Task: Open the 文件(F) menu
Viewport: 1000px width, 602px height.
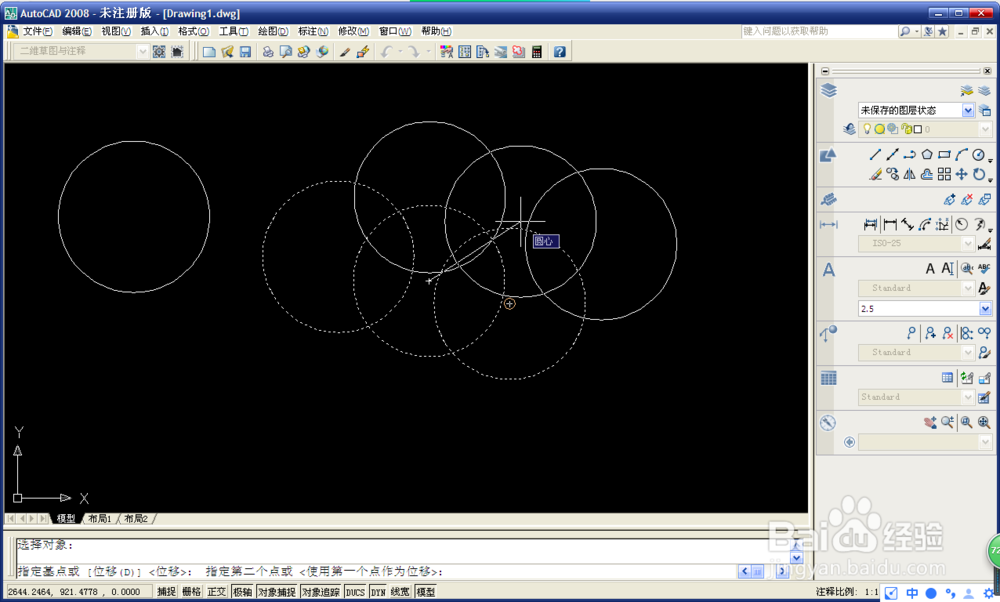Action: tap(38, 31)
